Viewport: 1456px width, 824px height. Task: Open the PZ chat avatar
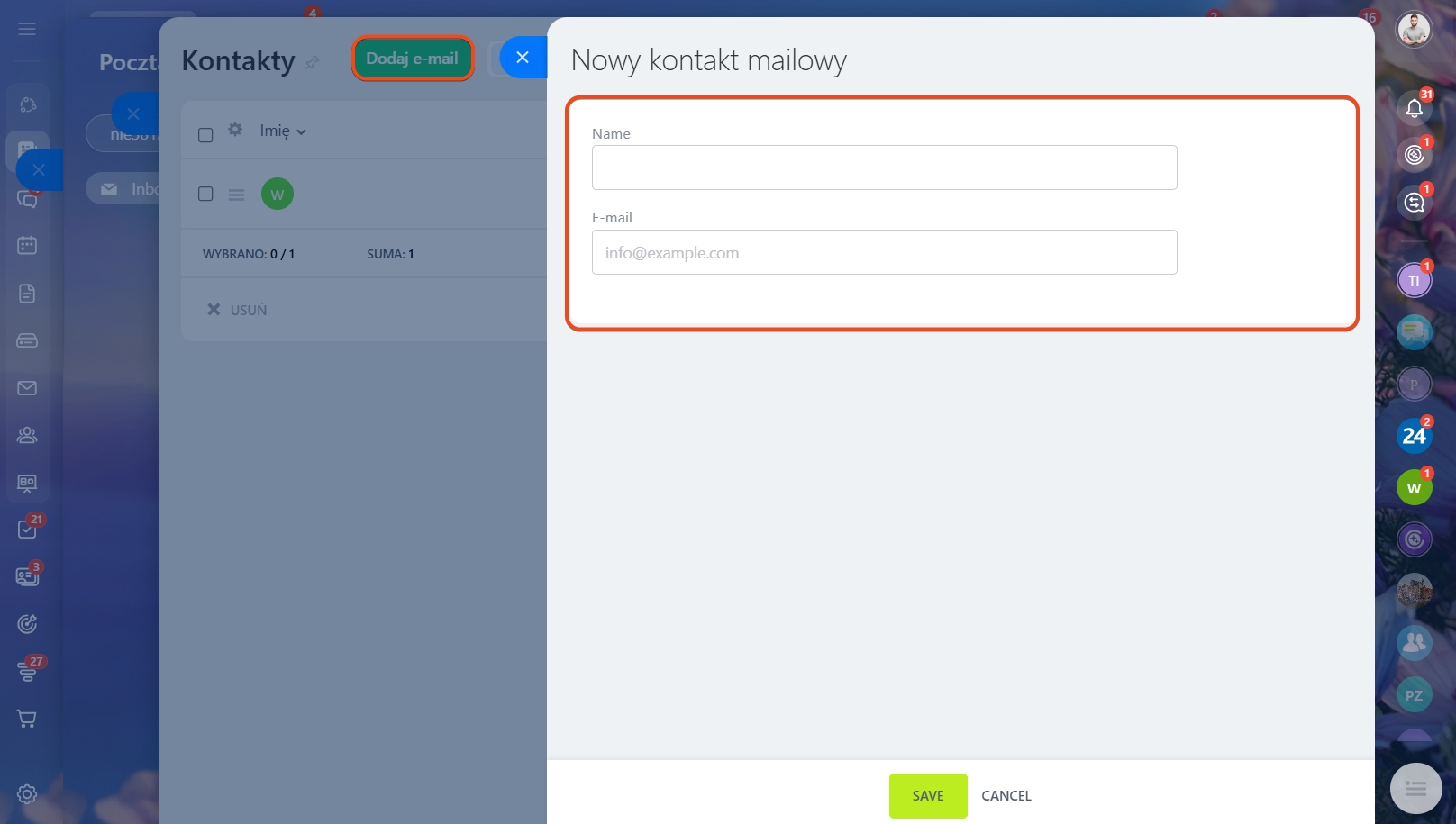pyautogui.click(x=1415, y=695)
